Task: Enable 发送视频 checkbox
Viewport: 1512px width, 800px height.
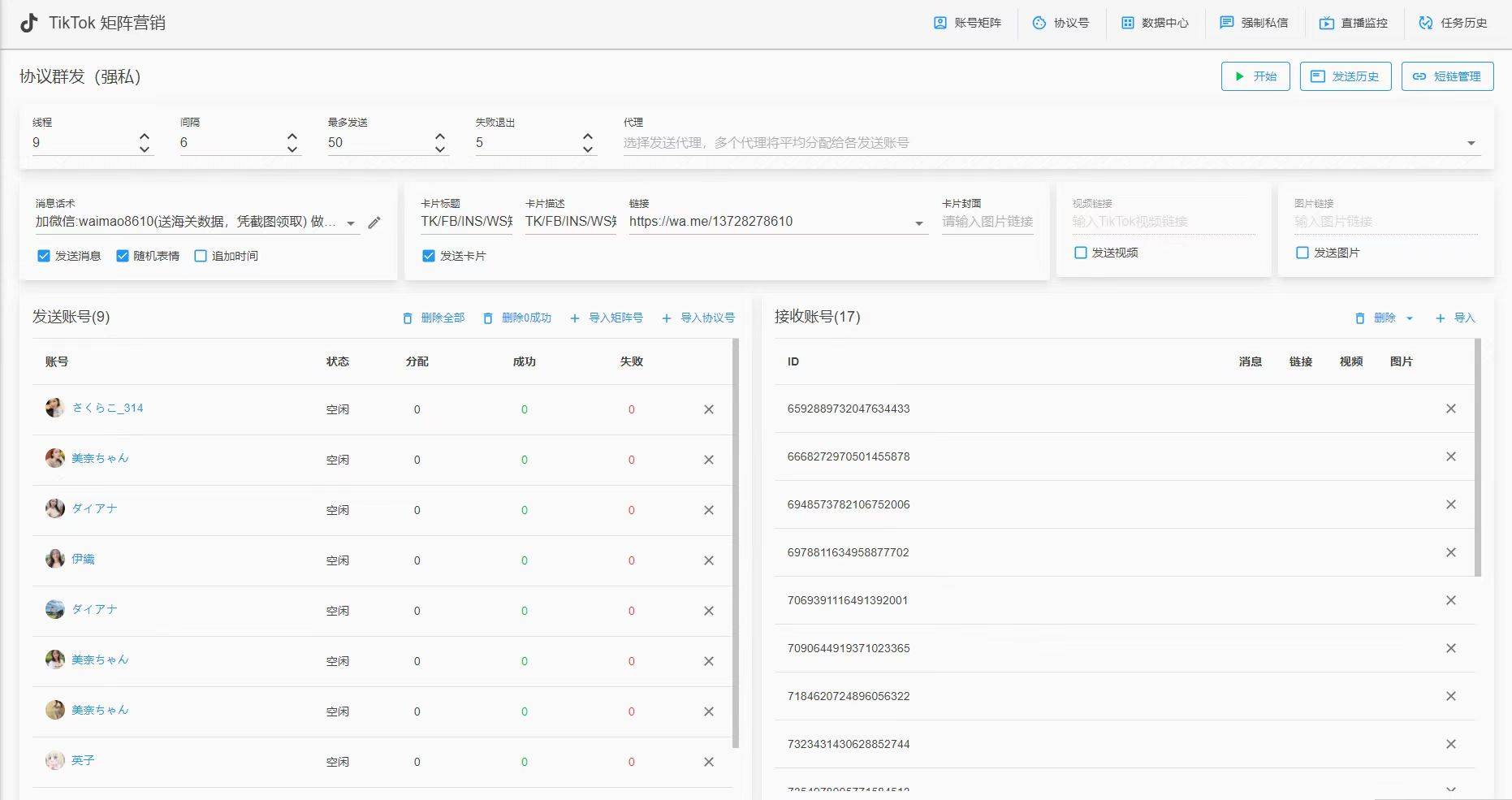Action: 1081,253
